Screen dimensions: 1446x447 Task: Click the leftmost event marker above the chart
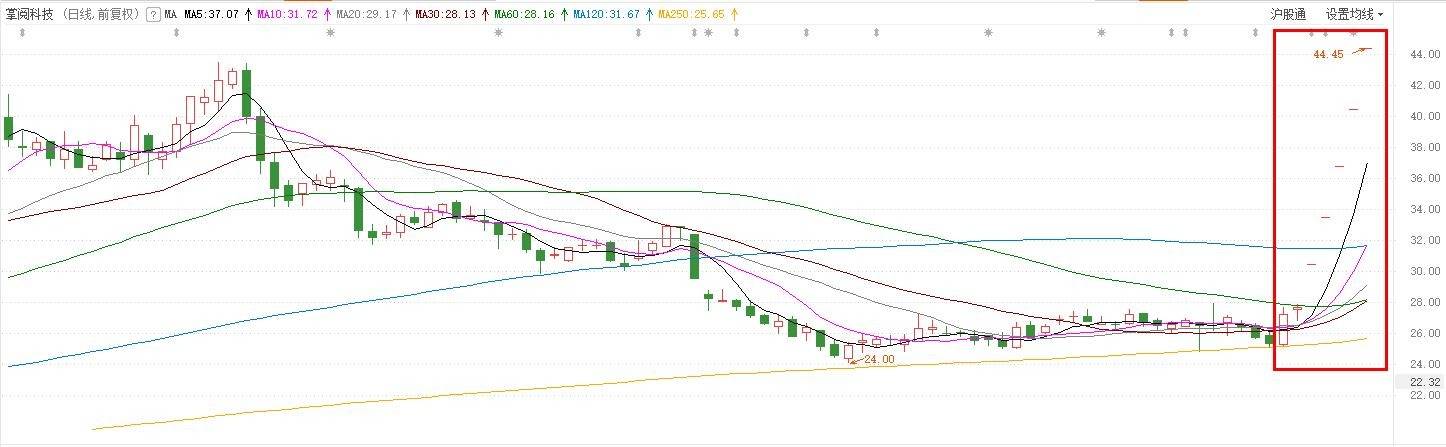click(x=23, y=33)
